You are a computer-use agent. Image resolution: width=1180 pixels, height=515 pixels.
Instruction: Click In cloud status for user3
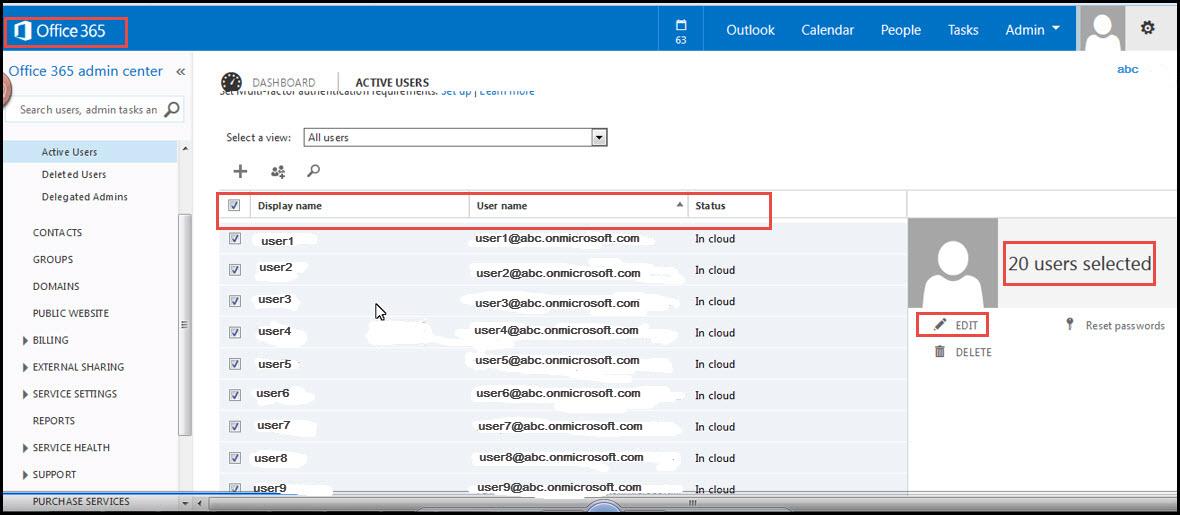[715, 301]
